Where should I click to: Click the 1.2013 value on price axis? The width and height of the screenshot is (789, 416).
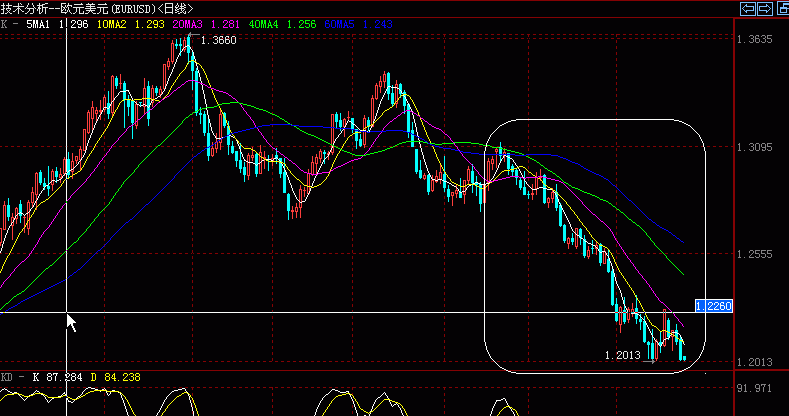[754, 363]
